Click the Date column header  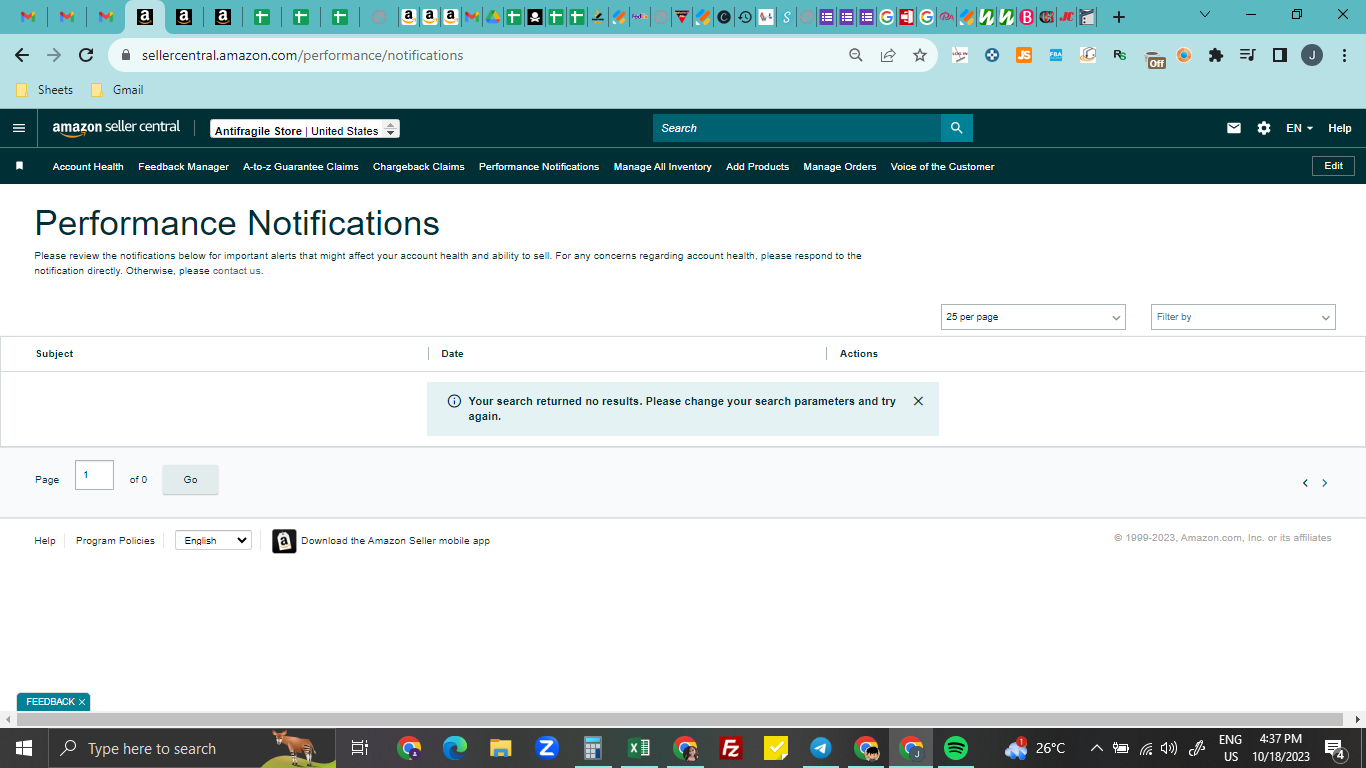coord(452,354)
